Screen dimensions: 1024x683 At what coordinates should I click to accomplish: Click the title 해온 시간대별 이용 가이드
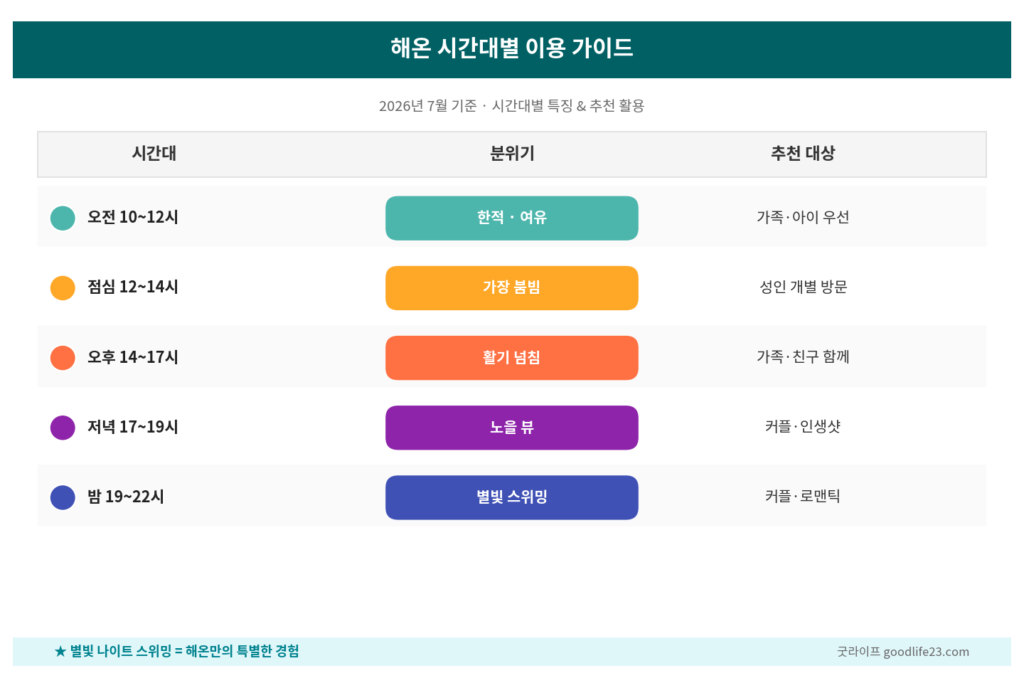pyautogui.click(x=512, y=48)
